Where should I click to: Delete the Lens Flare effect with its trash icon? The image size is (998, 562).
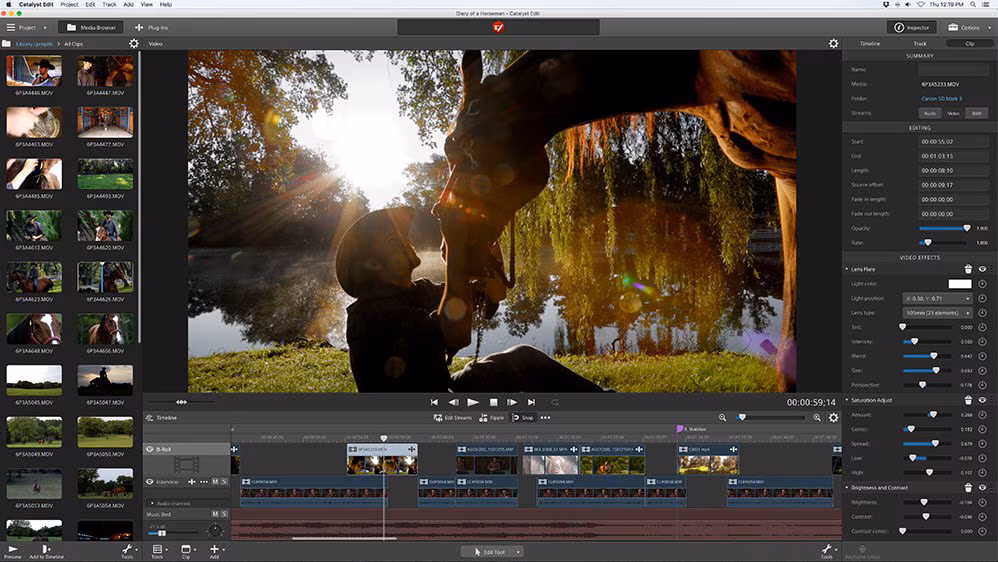coord(968,269)
